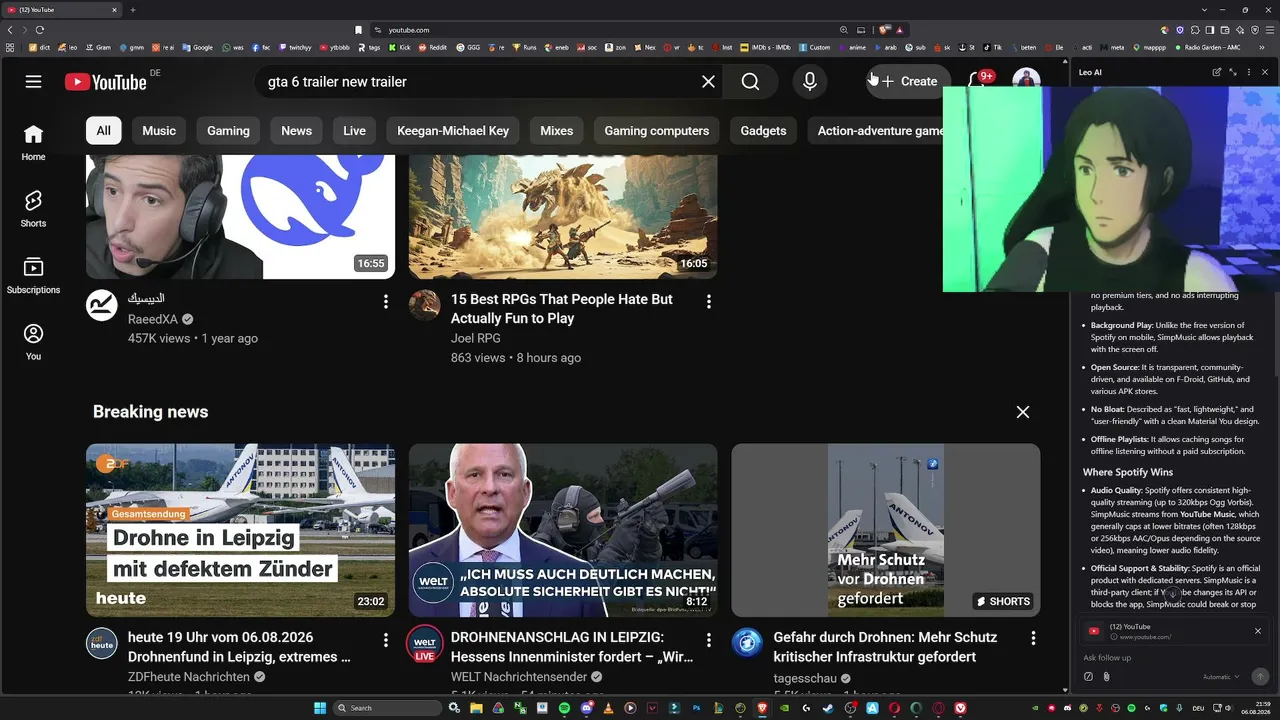Select the Gadgets filter chip
This screenshot has width=1280, height=720.
pos(763,131)
